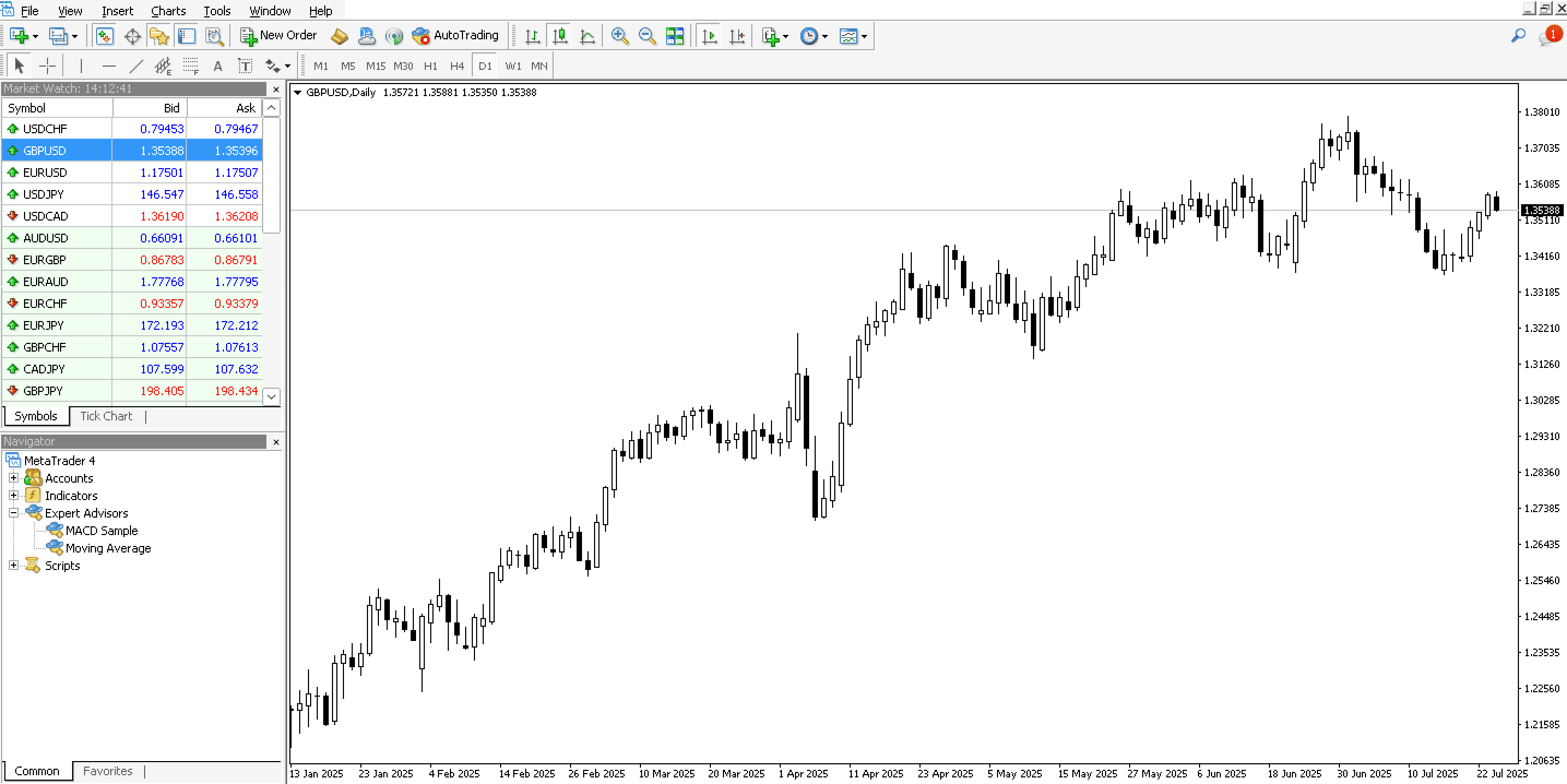
Task: Open a new chart via toolbar icon
Action: 19,36
